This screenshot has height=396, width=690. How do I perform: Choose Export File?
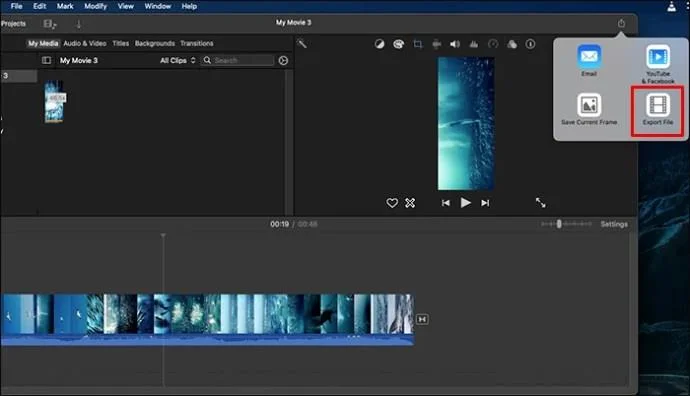[658, 109]
